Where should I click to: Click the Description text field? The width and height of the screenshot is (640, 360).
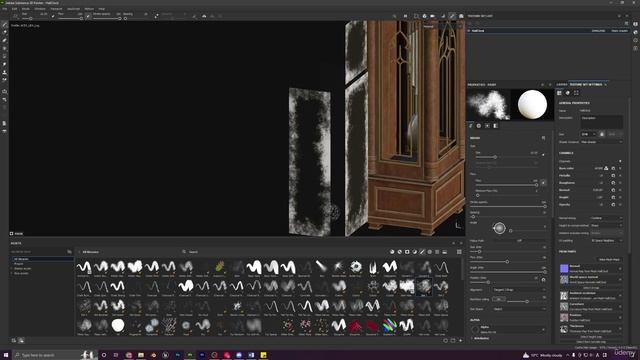[601, 122]
